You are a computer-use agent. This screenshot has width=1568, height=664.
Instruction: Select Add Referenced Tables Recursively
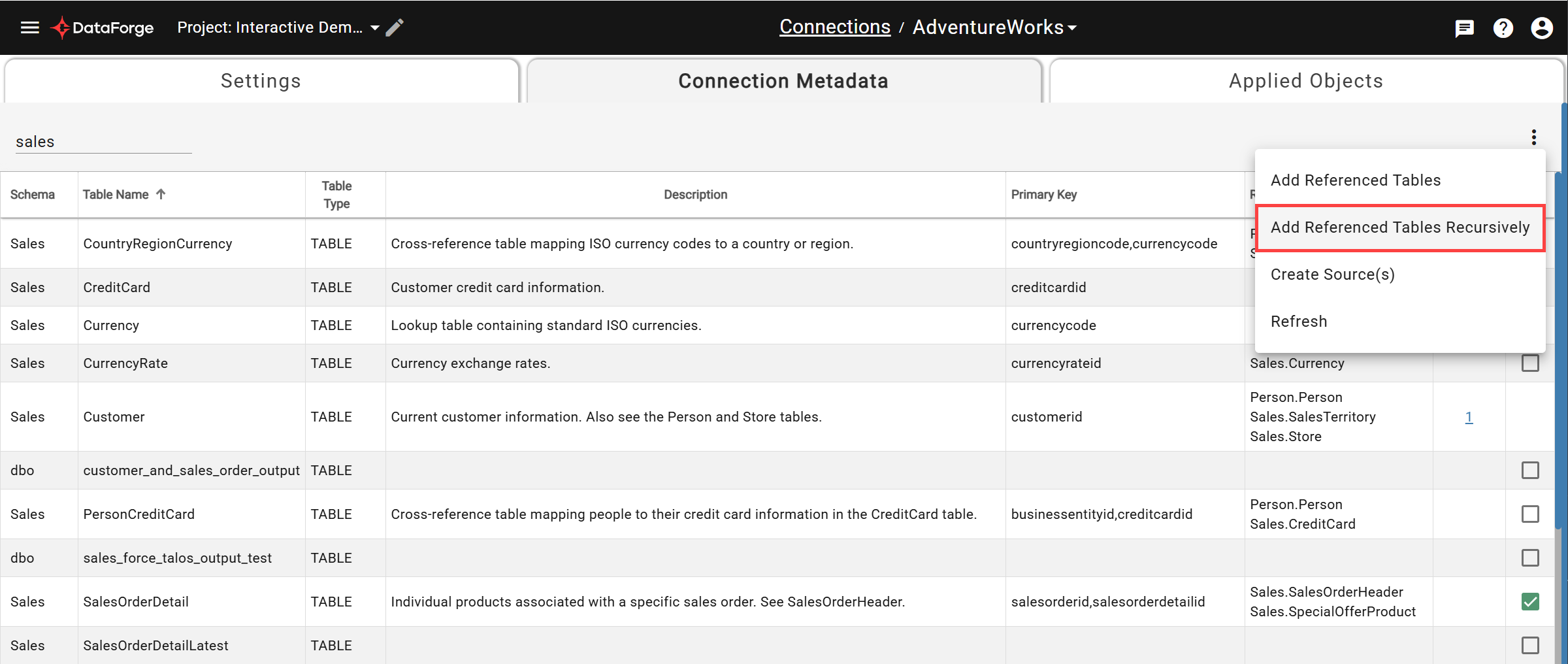[x=1399, y=227]
